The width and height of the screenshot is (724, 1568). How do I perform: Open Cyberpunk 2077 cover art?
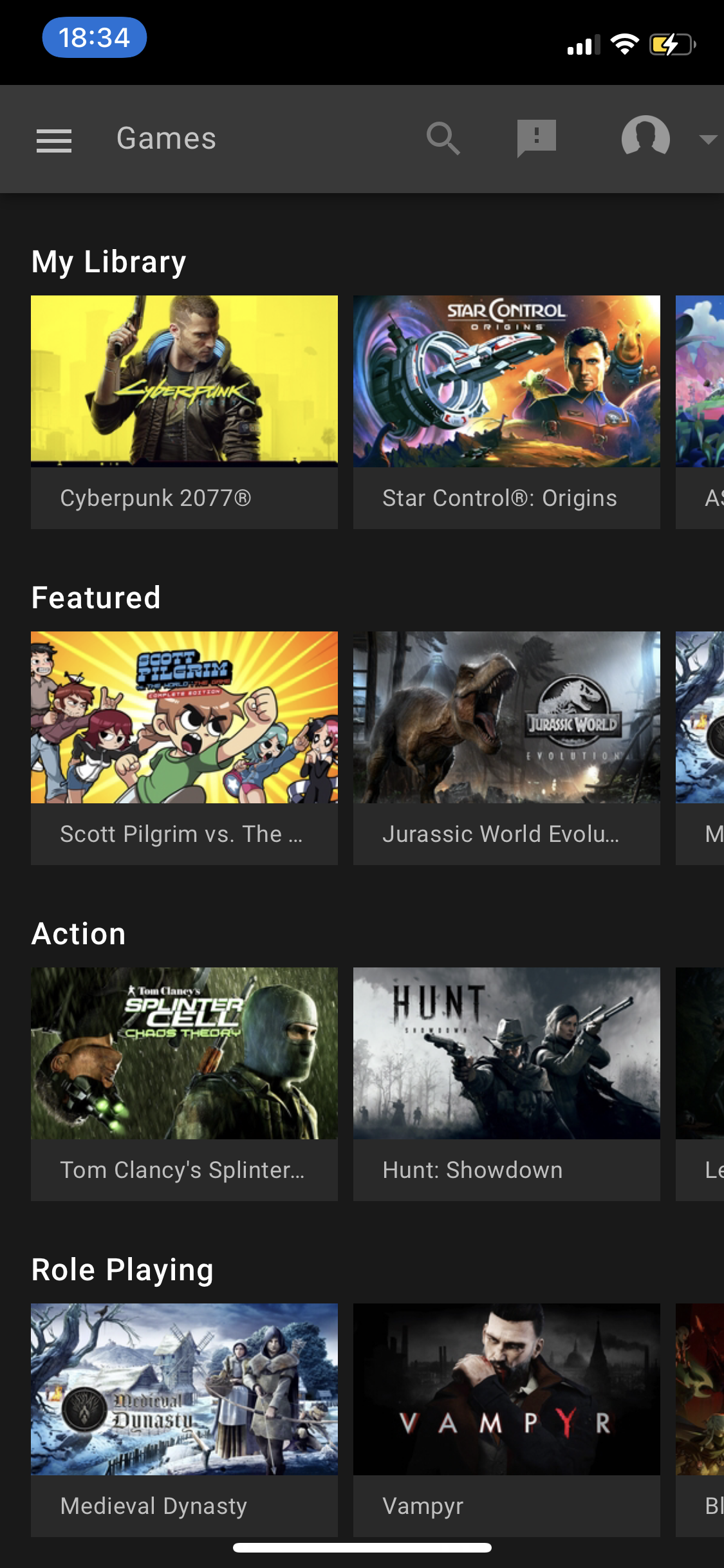pos(184,380)
